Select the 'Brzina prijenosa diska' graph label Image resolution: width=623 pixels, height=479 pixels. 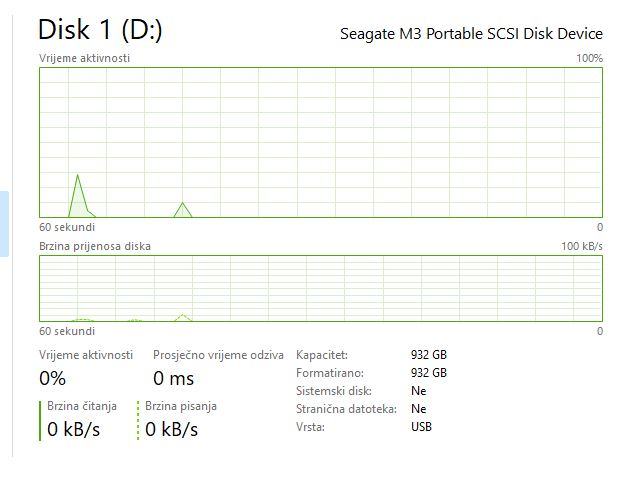tap(95, 246)
